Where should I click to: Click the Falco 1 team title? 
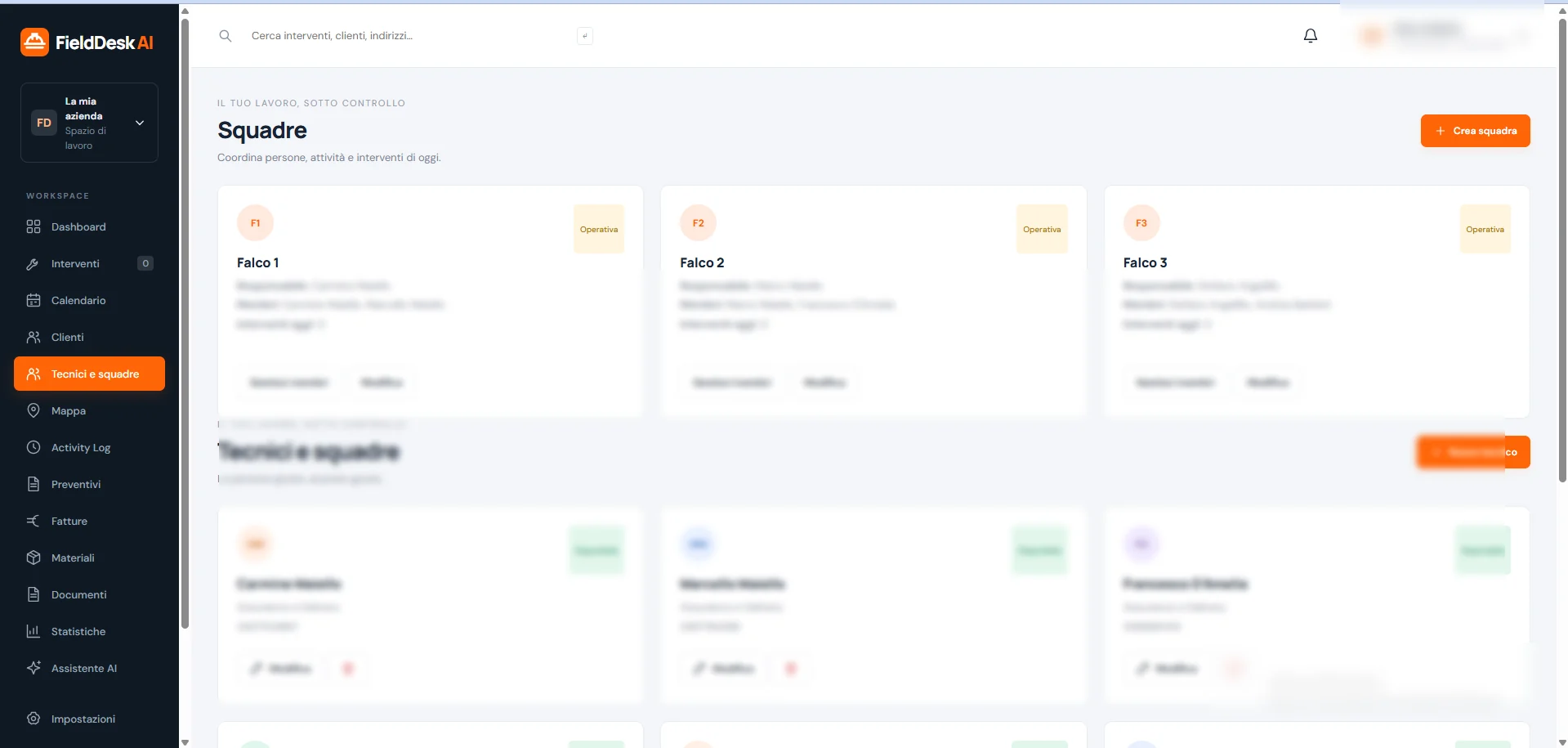tap(258, 262)
